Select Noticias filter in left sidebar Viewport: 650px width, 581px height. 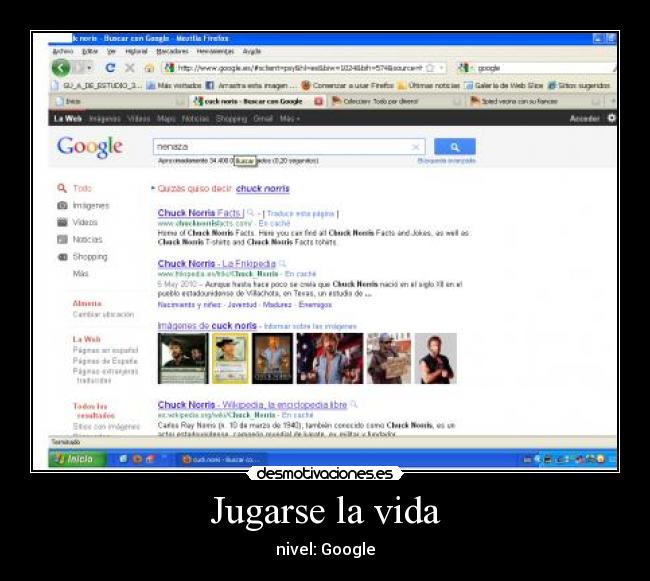80,240
